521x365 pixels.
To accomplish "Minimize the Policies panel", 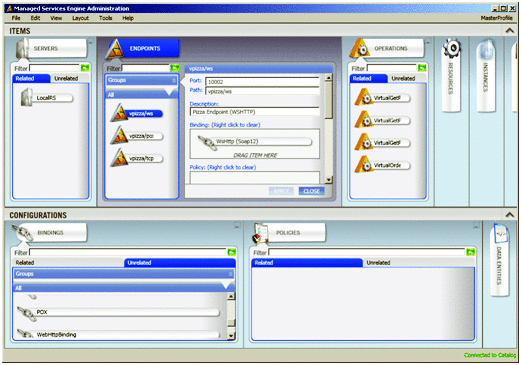I will click(476, 226).
